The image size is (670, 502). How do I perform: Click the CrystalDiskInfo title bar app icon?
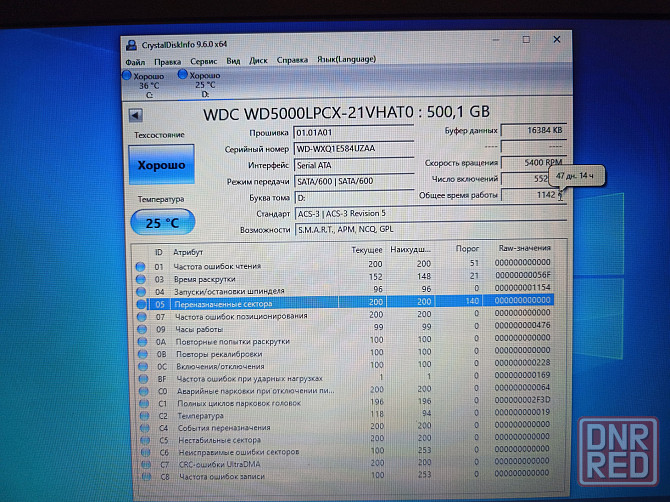pos(131,45)
